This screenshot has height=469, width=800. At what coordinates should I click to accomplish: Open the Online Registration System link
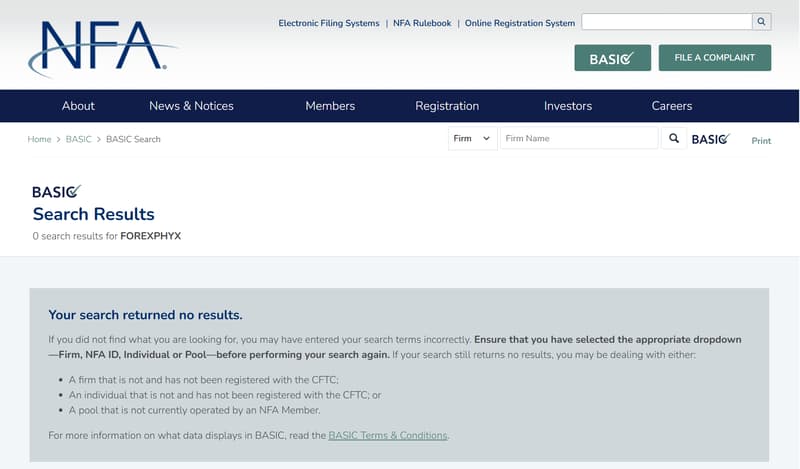click(520, 23)
